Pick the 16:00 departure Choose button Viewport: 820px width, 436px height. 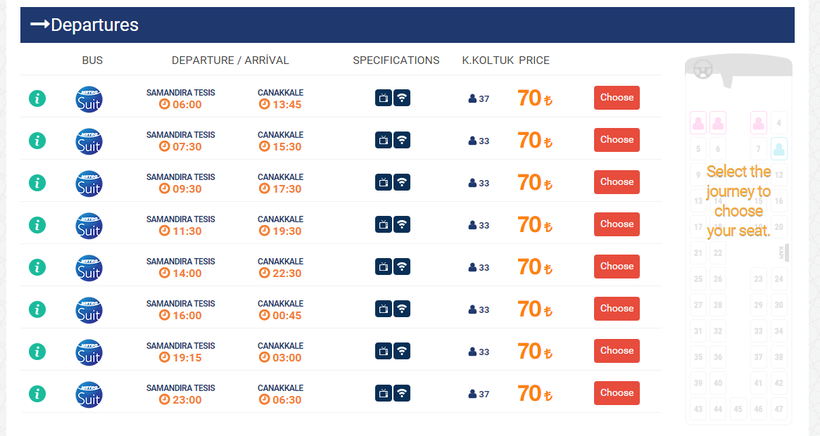point(616,309)
